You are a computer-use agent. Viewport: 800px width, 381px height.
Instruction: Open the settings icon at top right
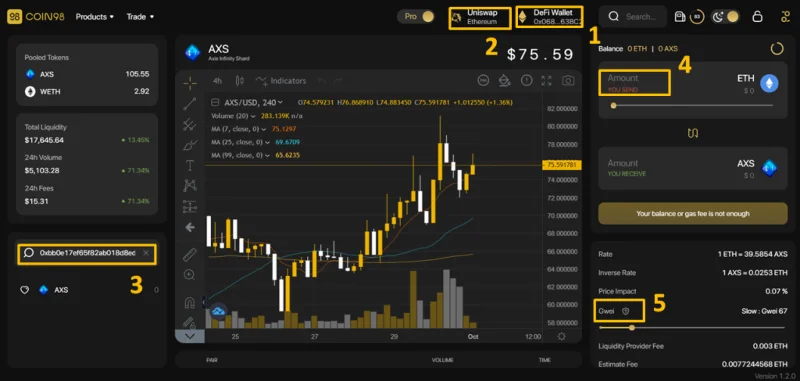click(785, 17)
